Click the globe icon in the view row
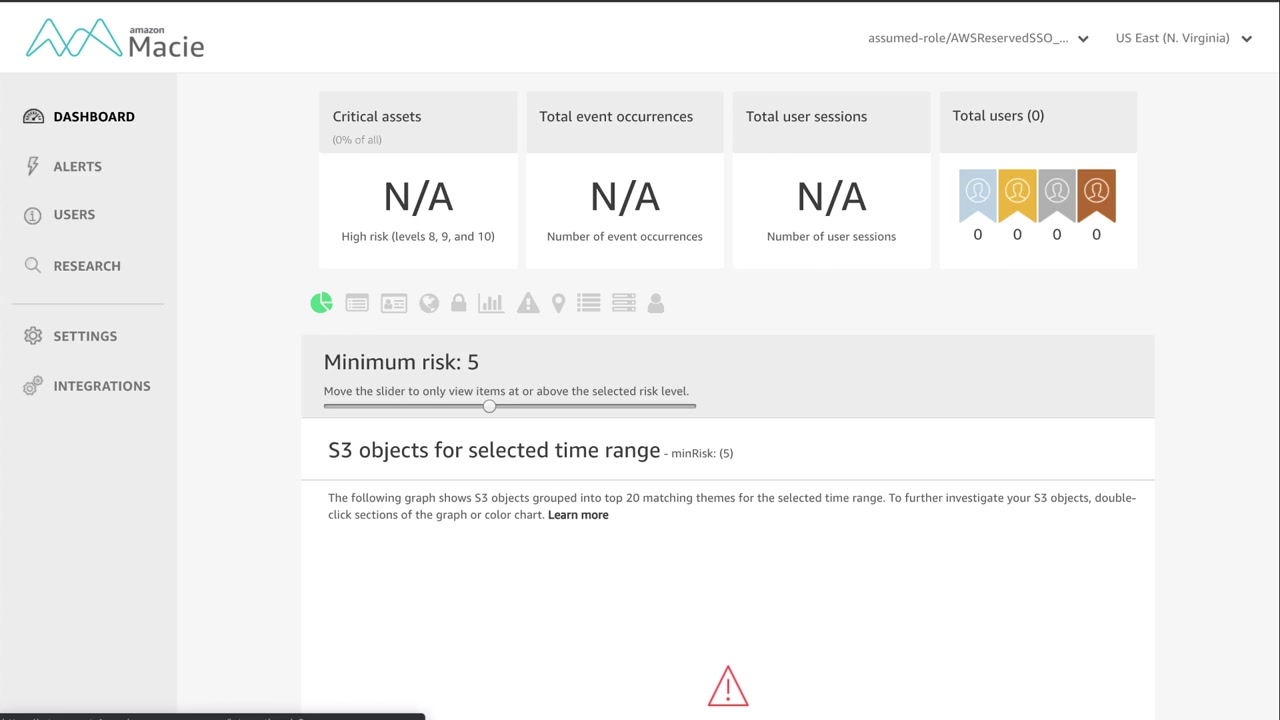The image size is (1280, 720). click(429, 303)
